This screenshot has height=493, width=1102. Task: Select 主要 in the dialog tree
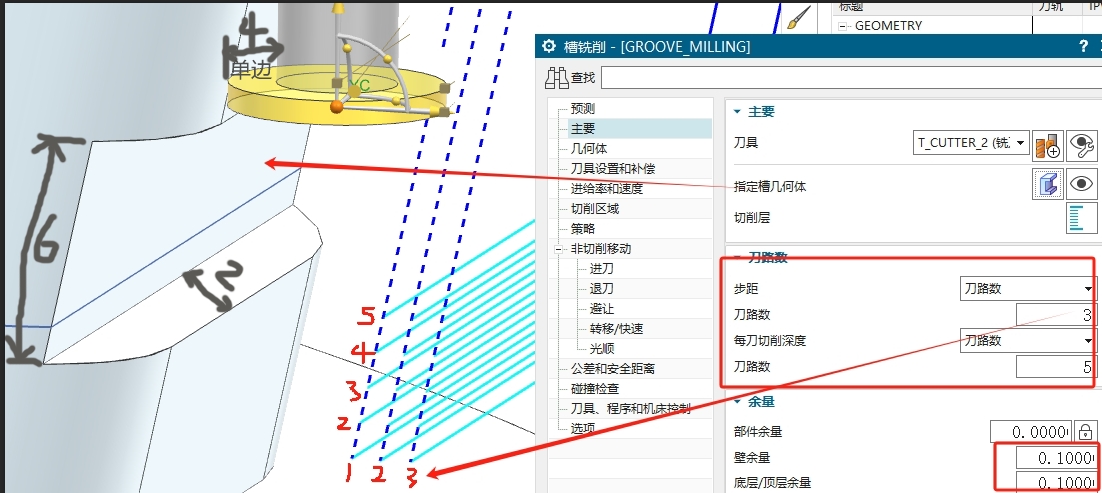(x=583, y=129)
